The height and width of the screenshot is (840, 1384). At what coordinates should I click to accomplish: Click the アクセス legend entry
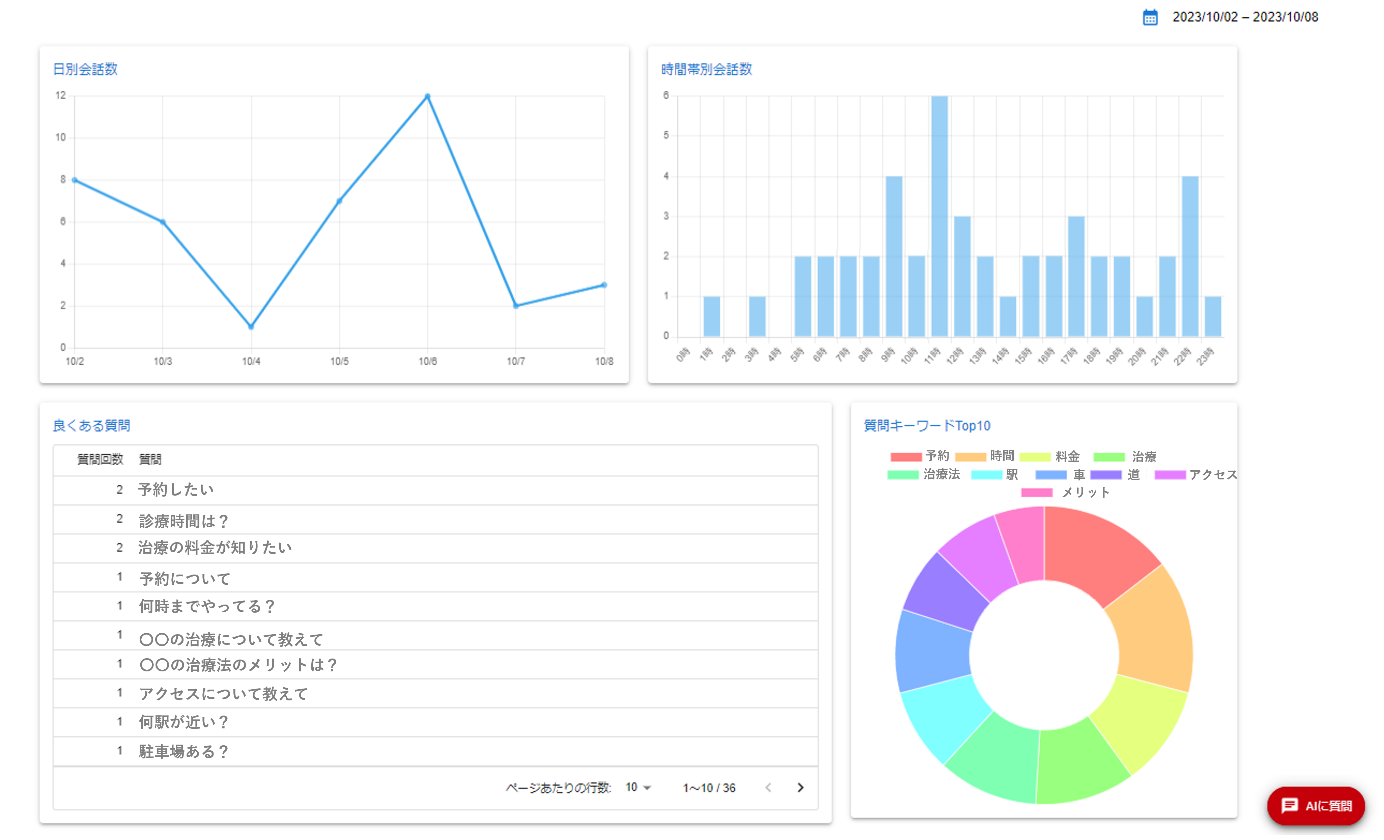click(x=1196, y=474)
